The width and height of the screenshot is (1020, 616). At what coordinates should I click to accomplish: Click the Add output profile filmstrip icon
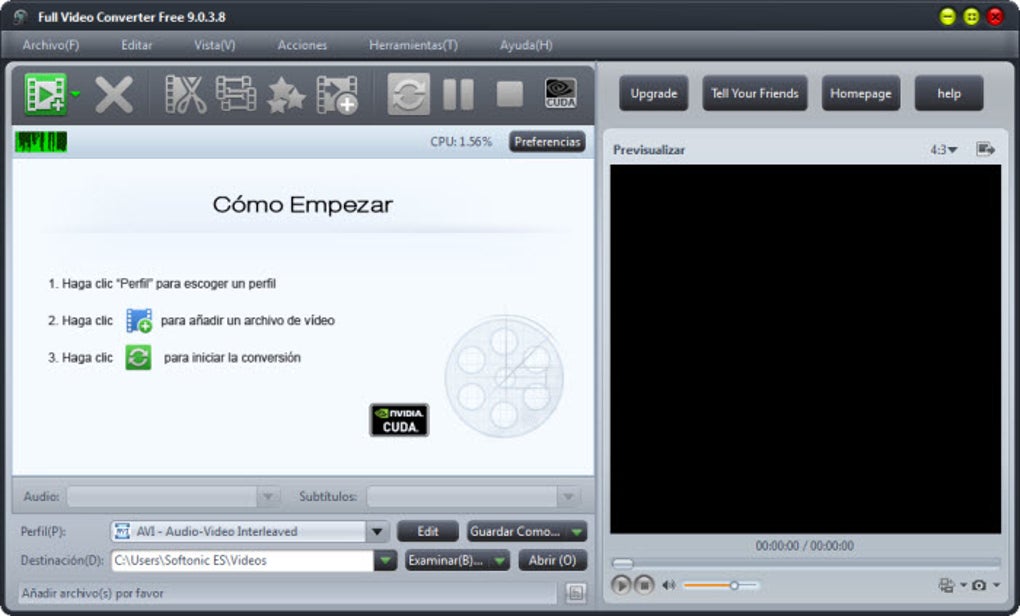tap(337, 95)
